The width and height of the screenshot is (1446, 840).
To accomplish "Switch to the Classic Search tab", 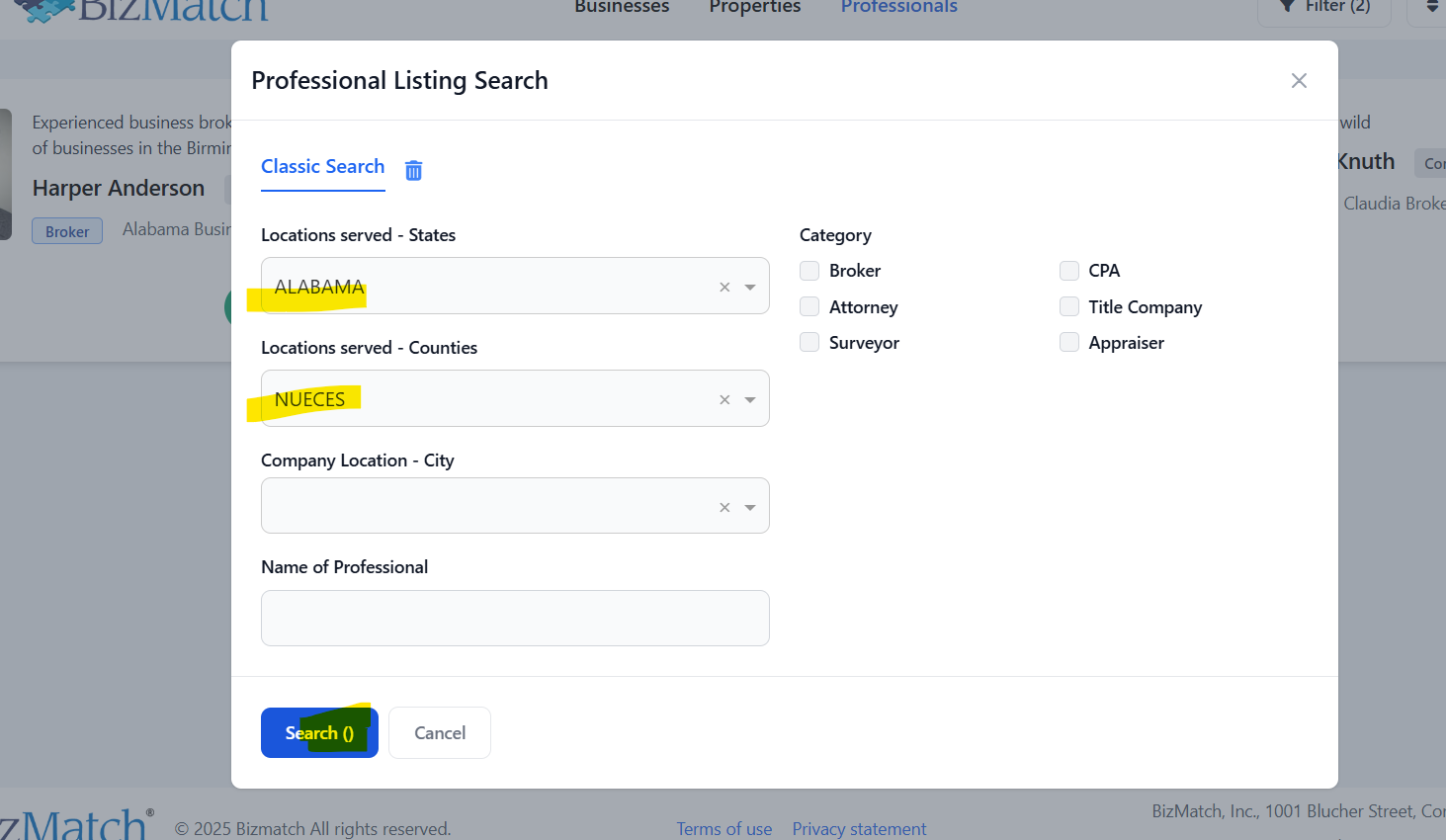I will [x=322, y=167].
